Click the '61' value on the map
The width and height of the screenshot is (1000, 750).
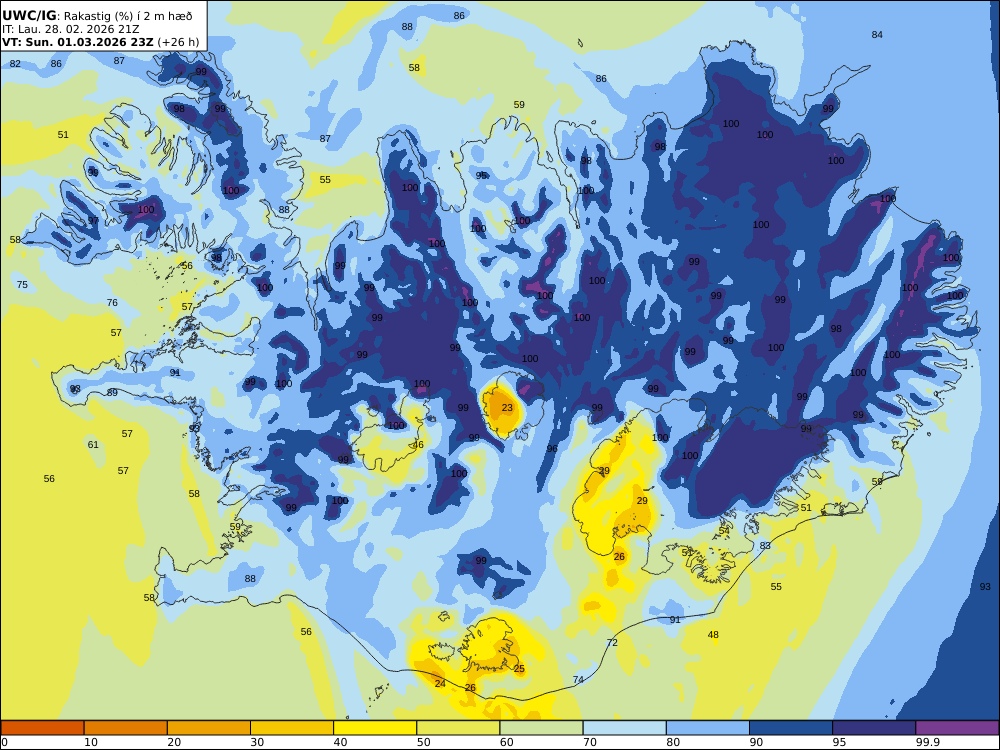[93, 445]
